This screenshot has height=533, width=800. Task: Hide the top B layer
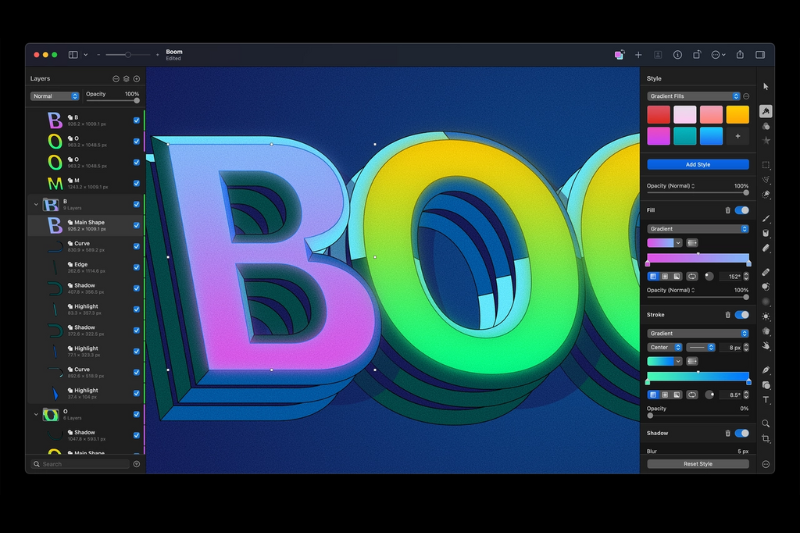coord(136,120)
